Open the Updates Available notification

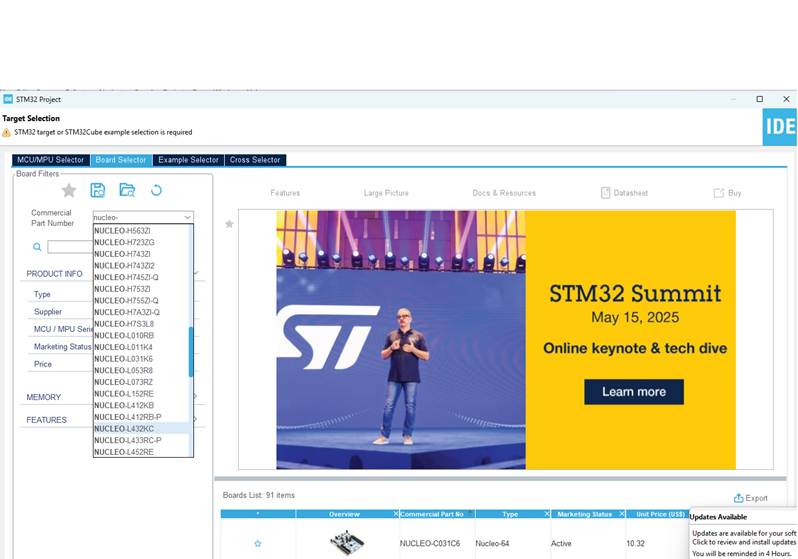[744, 534]
